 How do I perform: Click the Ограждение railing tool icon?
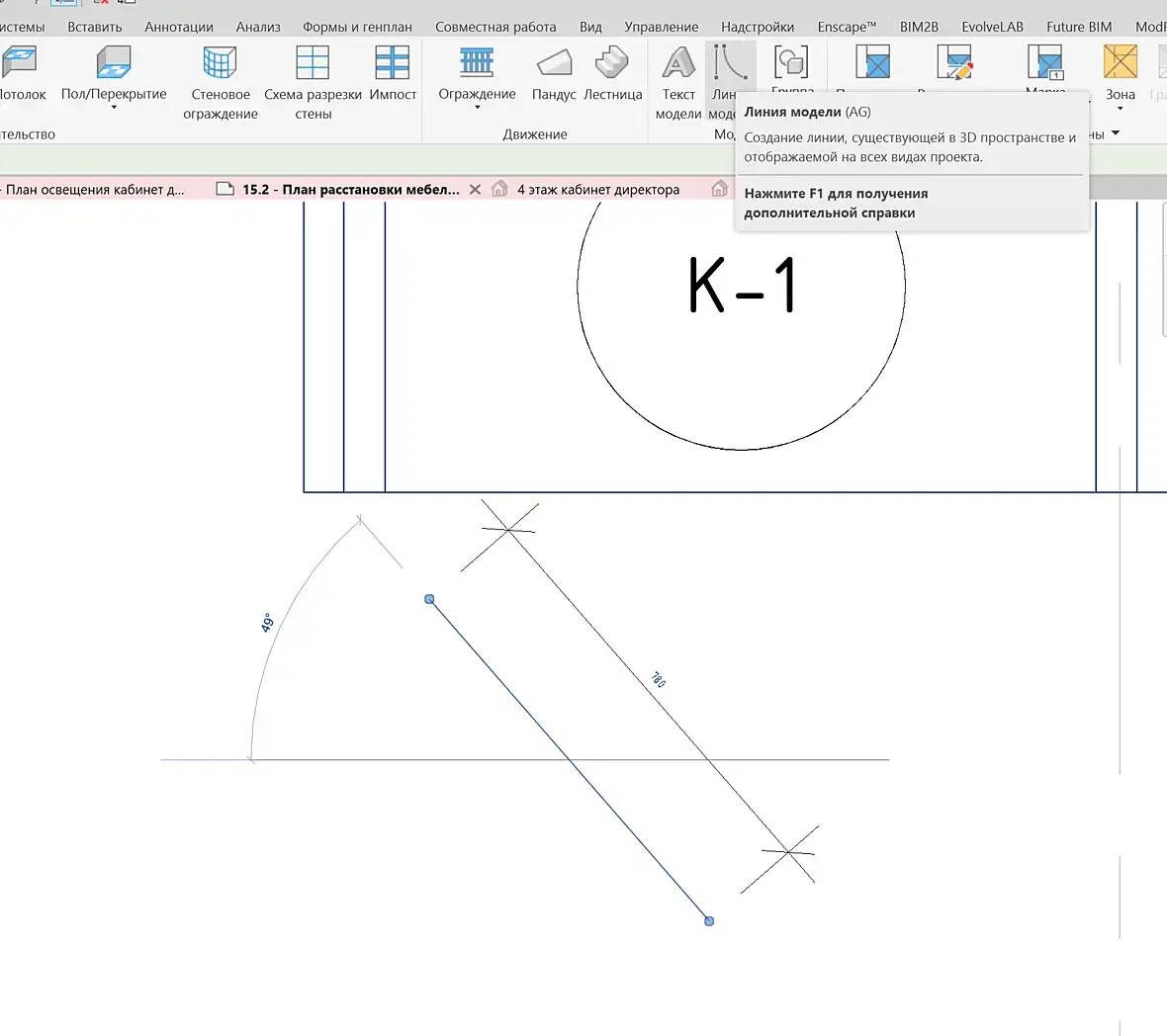[477, 62]
